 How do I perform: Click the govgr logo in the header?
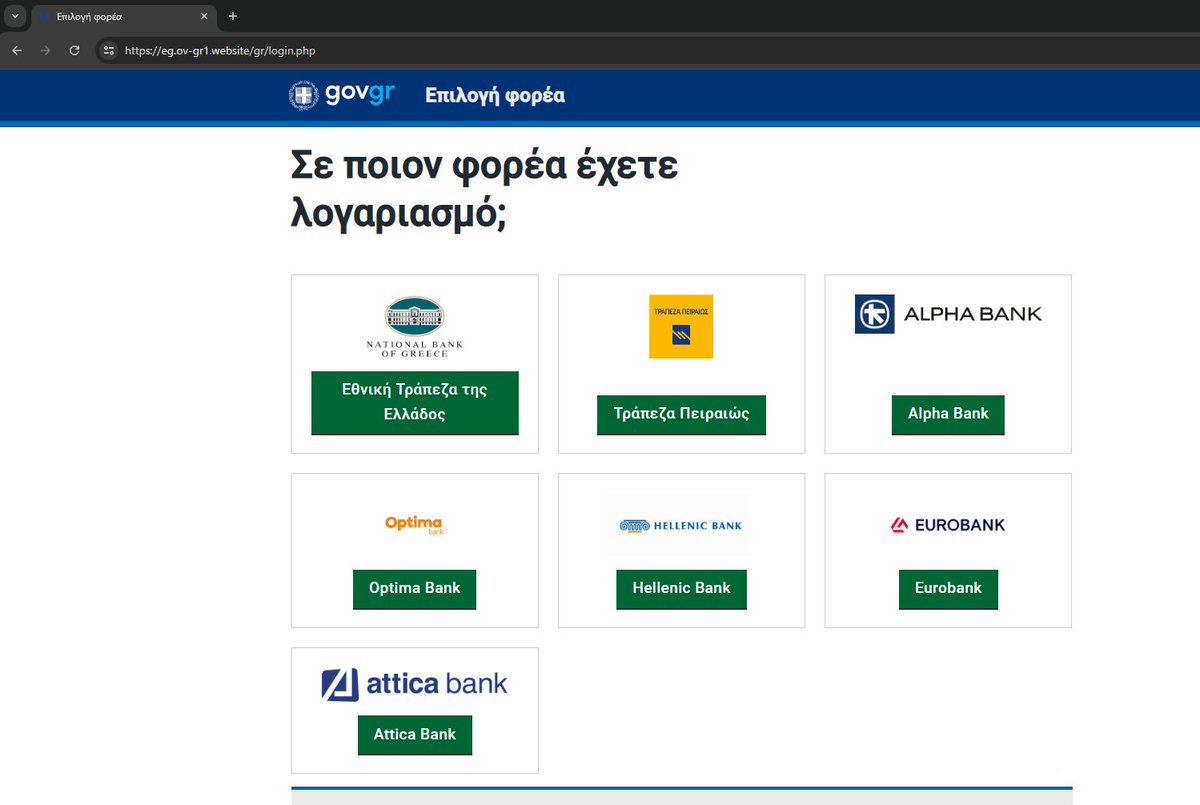(x=342, y=95)
